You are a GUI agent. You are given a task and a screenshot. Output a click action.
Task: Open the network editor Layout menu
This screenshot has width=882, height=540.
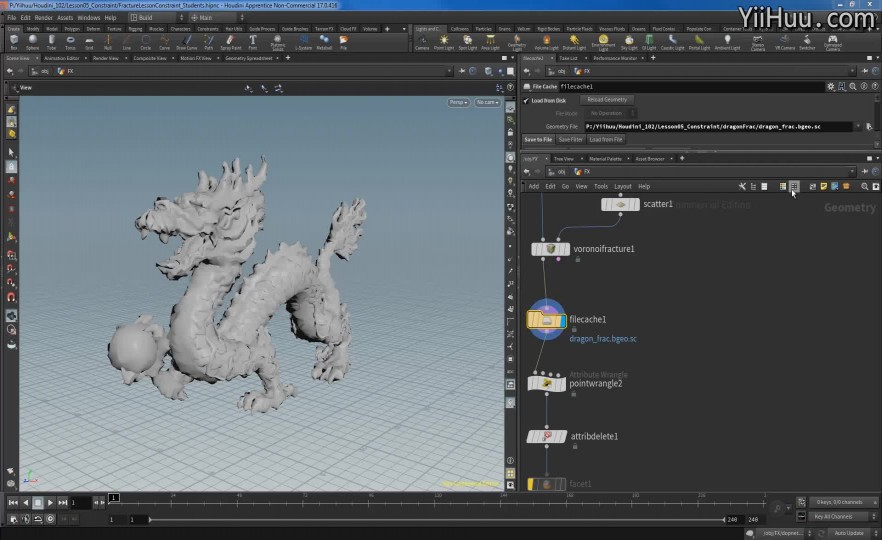point(623,186)
